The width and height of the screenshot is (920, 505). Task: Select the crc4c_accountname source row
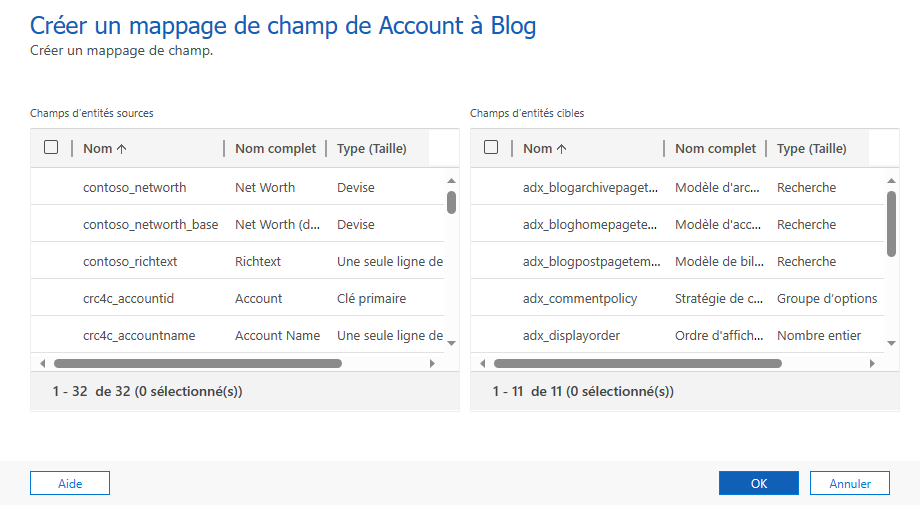139,335
